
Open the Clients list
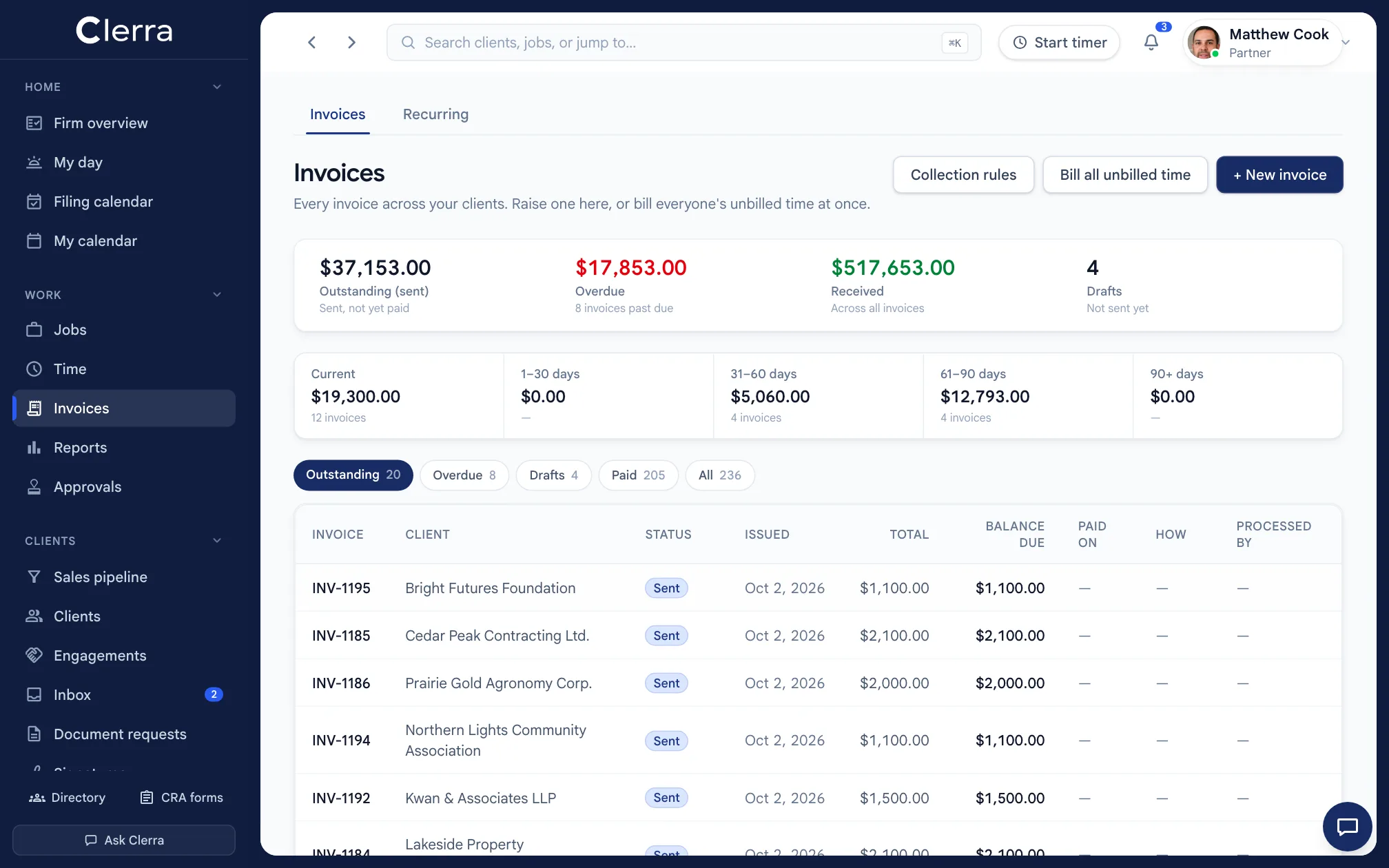tap(124, 617)
